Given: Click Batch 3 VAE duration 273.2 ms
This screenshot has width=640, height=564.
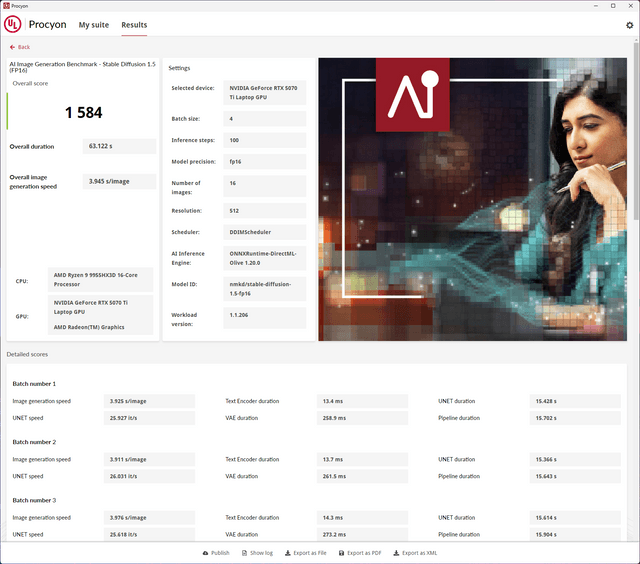Looking at the screenshot, I should (362, 534).
